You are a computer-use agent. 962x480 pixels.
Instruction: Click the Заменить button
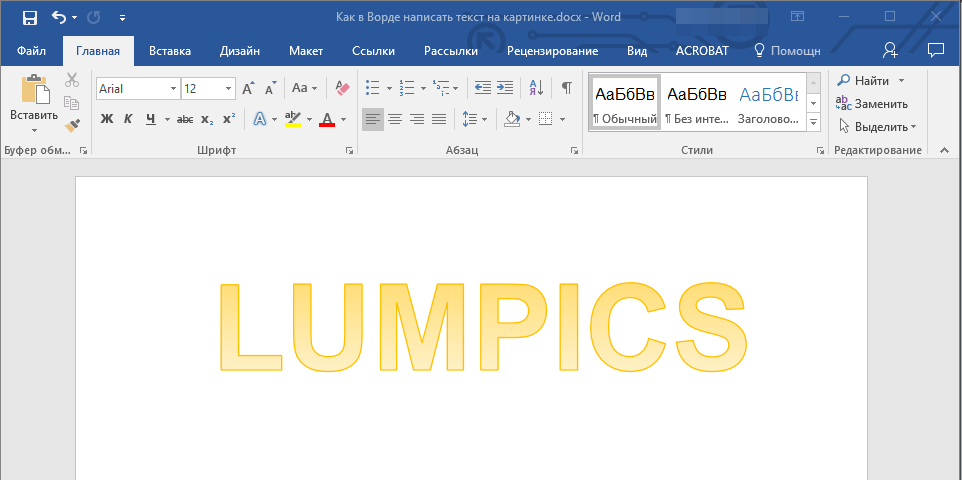(872, 103)
